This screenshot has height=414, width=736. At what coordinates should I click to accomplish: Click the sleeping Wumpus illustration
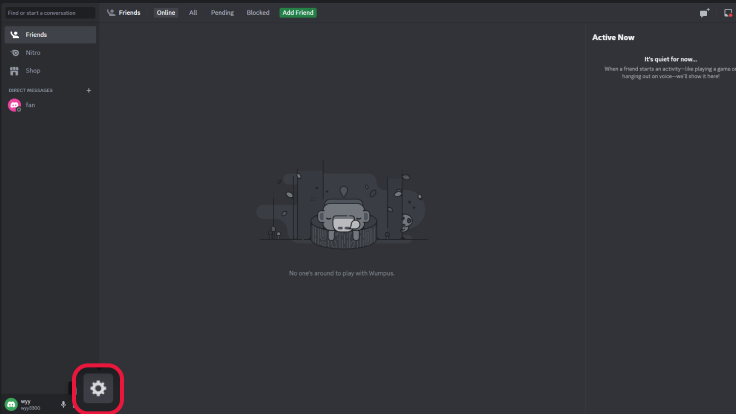coord(343,206)
